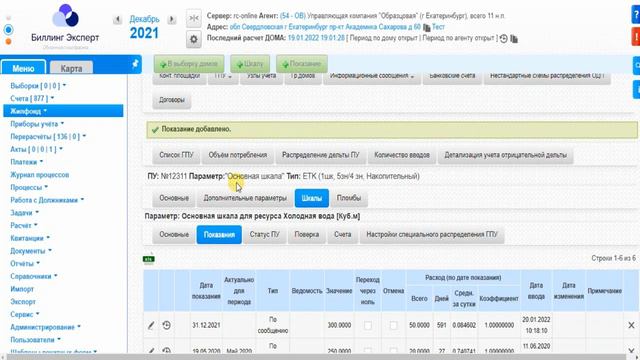The image size is (640, 360).
Task: Delete the 31.12.2021 reading row
Action: click(631, 325)
